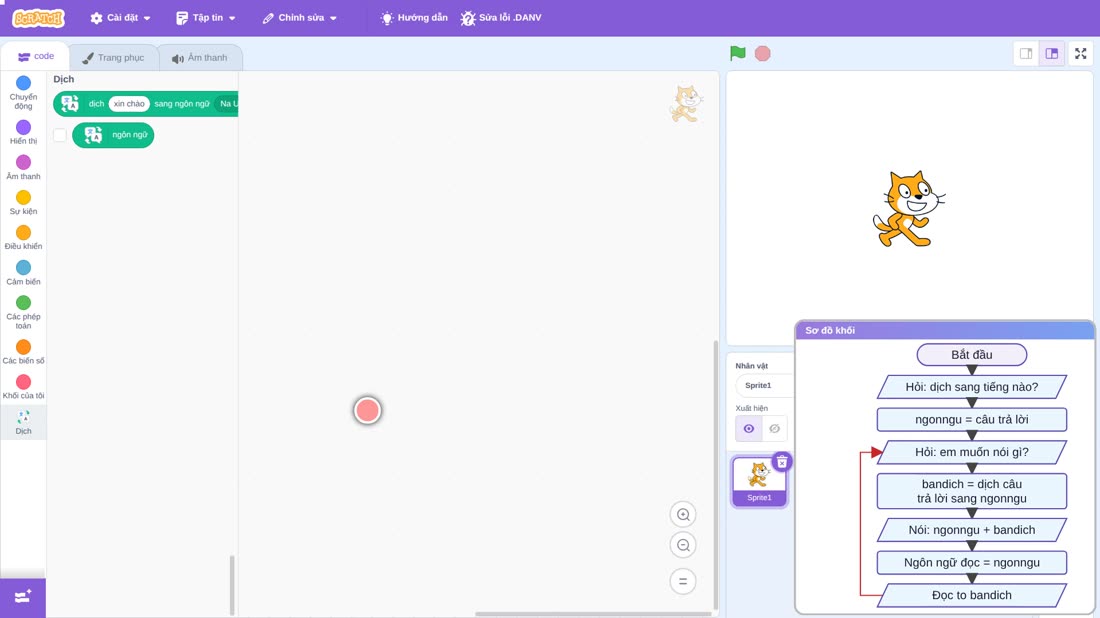Image resolution: width=1100 pixels, height=618 pixels.
Task: Expand the Chỉnh sửa edit menu
Action: pyautogui.click(x=300, y=18)
